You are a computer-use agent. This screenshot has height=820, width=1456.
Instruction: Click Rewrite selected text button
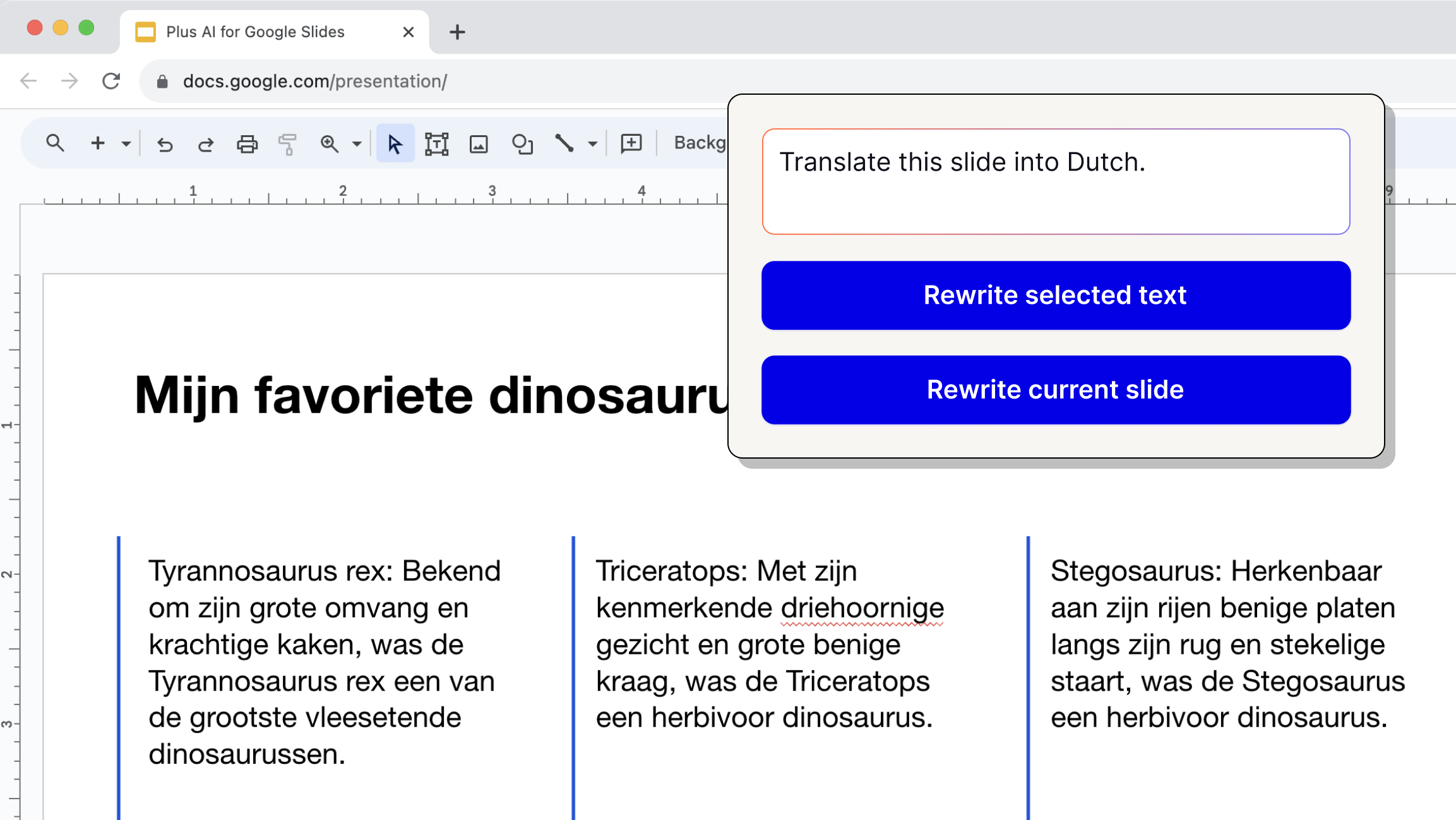pos(1056,295)
